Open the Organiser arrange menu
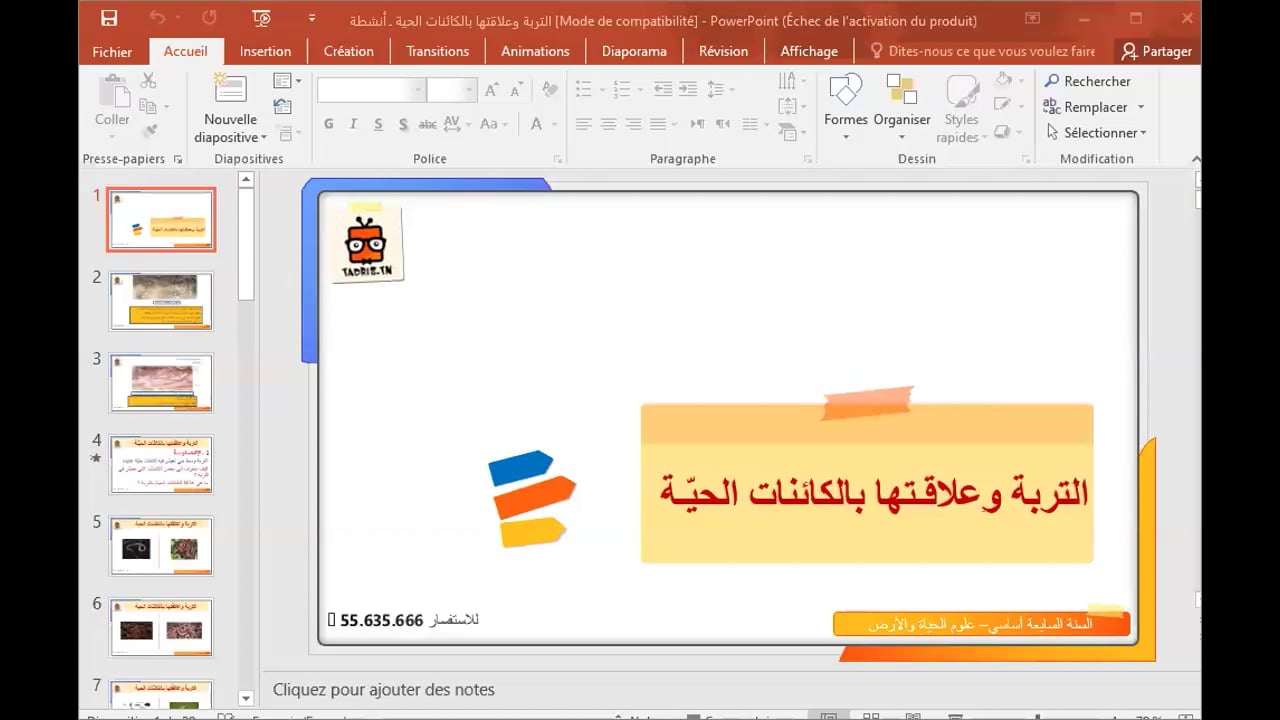 [902, 107]
